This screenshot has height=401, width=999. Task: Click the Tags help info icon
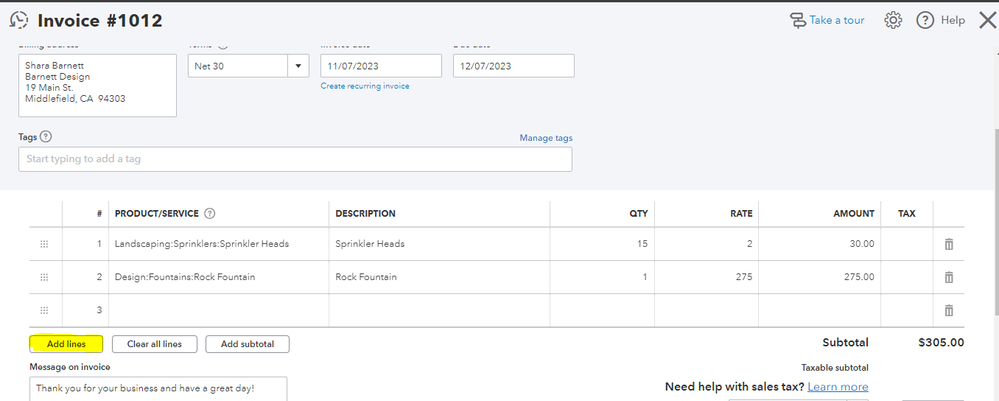pyautogui.click(x=46, y=137)
